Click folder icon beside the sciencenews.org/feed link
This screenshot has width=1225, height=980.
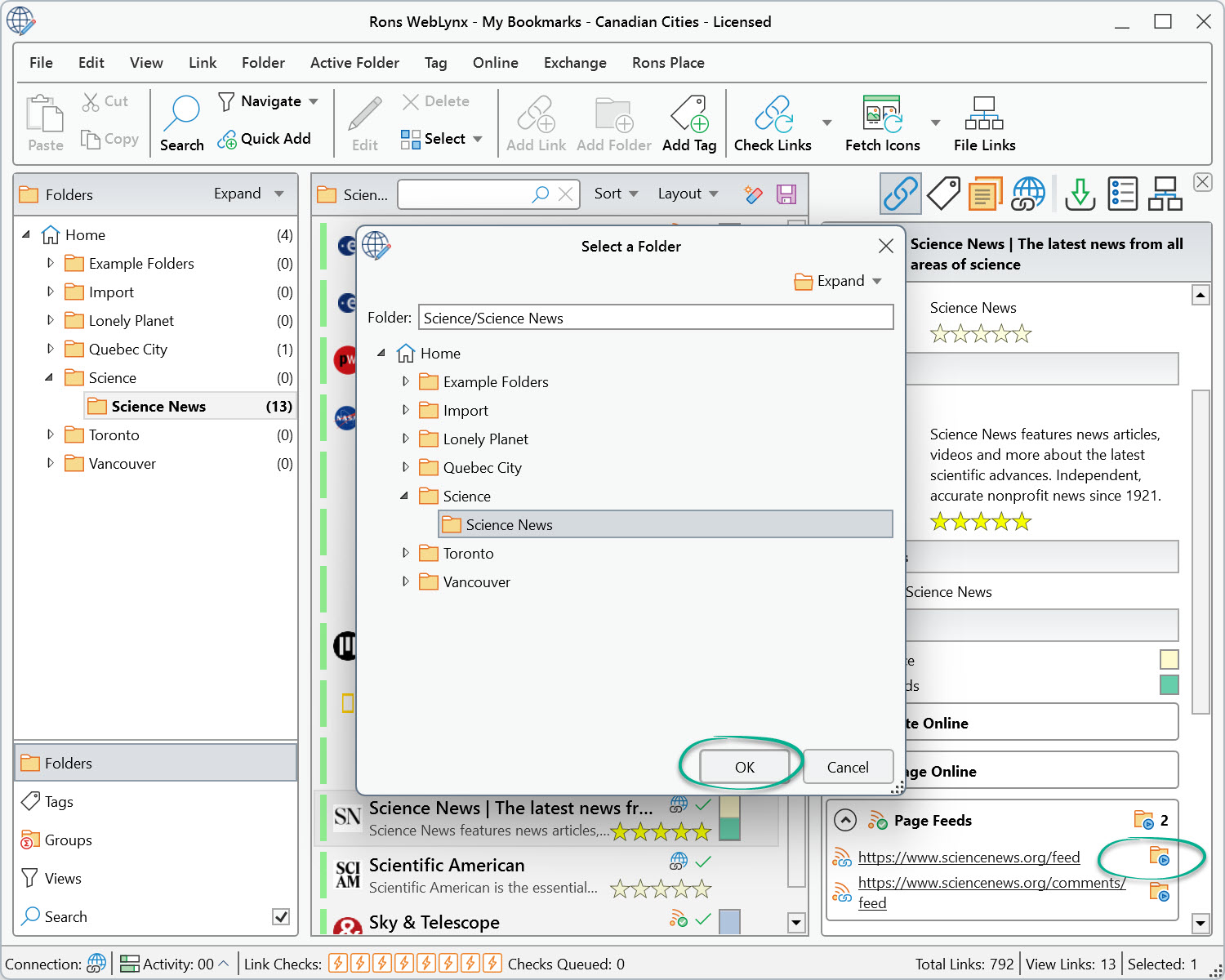coord(1160,857)
